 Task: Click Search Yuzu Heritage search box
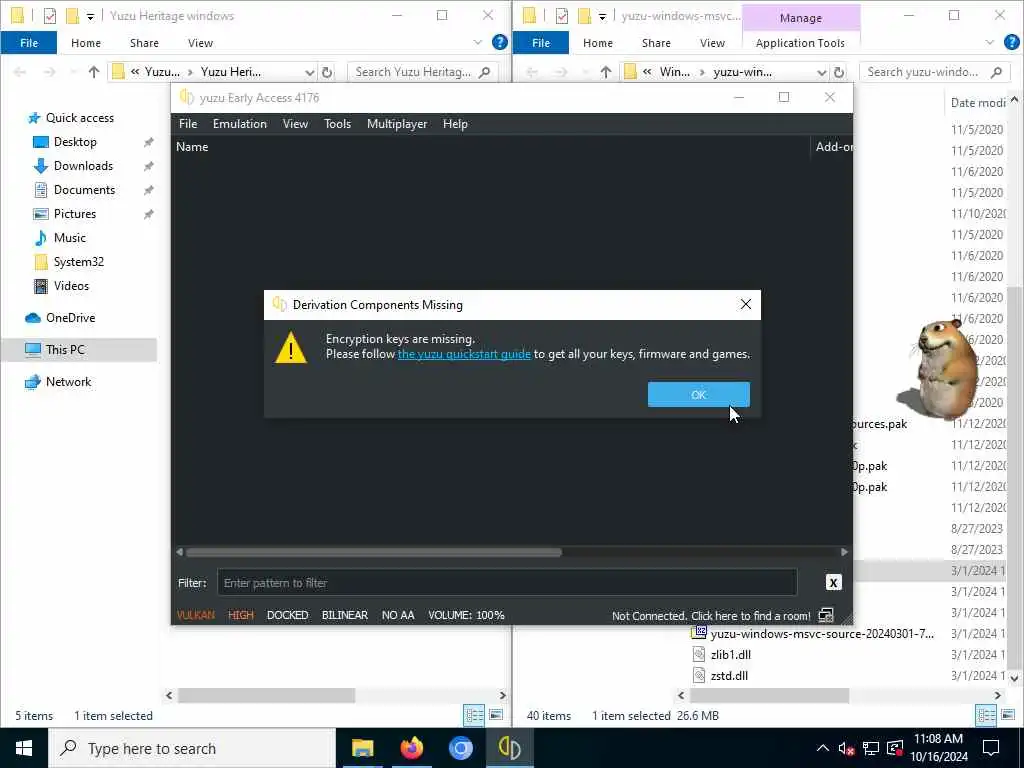423,72
